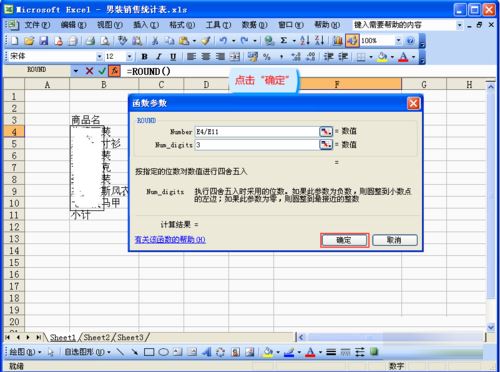Click the Merge and Center icon
The image size is (500, 372).
click(235, 57)
